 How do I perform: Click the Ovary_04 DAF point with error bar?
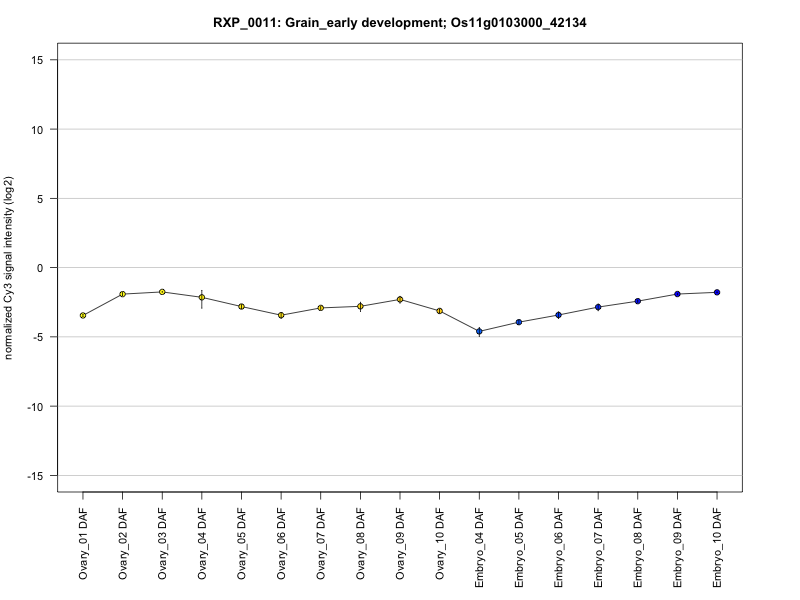(x=202, y=297)
